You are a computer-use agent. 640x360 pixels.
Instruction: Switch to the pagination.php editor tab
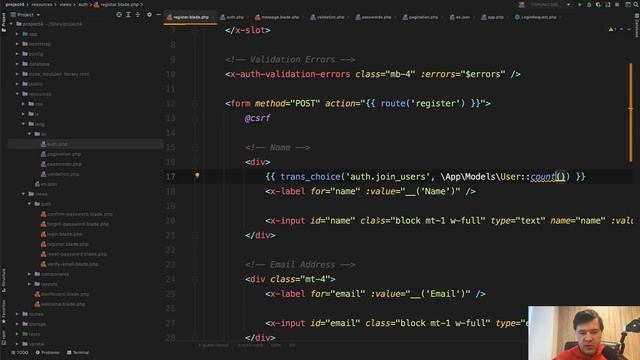click(422, 17)
